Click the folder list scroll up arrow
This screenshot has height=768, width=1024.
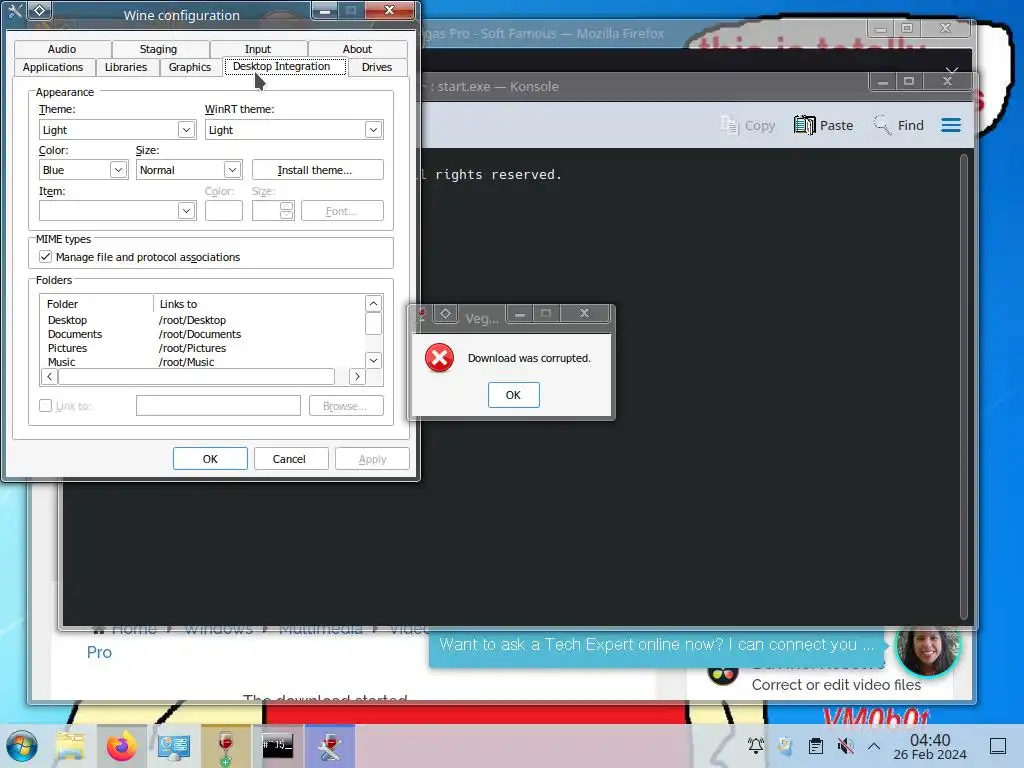click(373, 304)
